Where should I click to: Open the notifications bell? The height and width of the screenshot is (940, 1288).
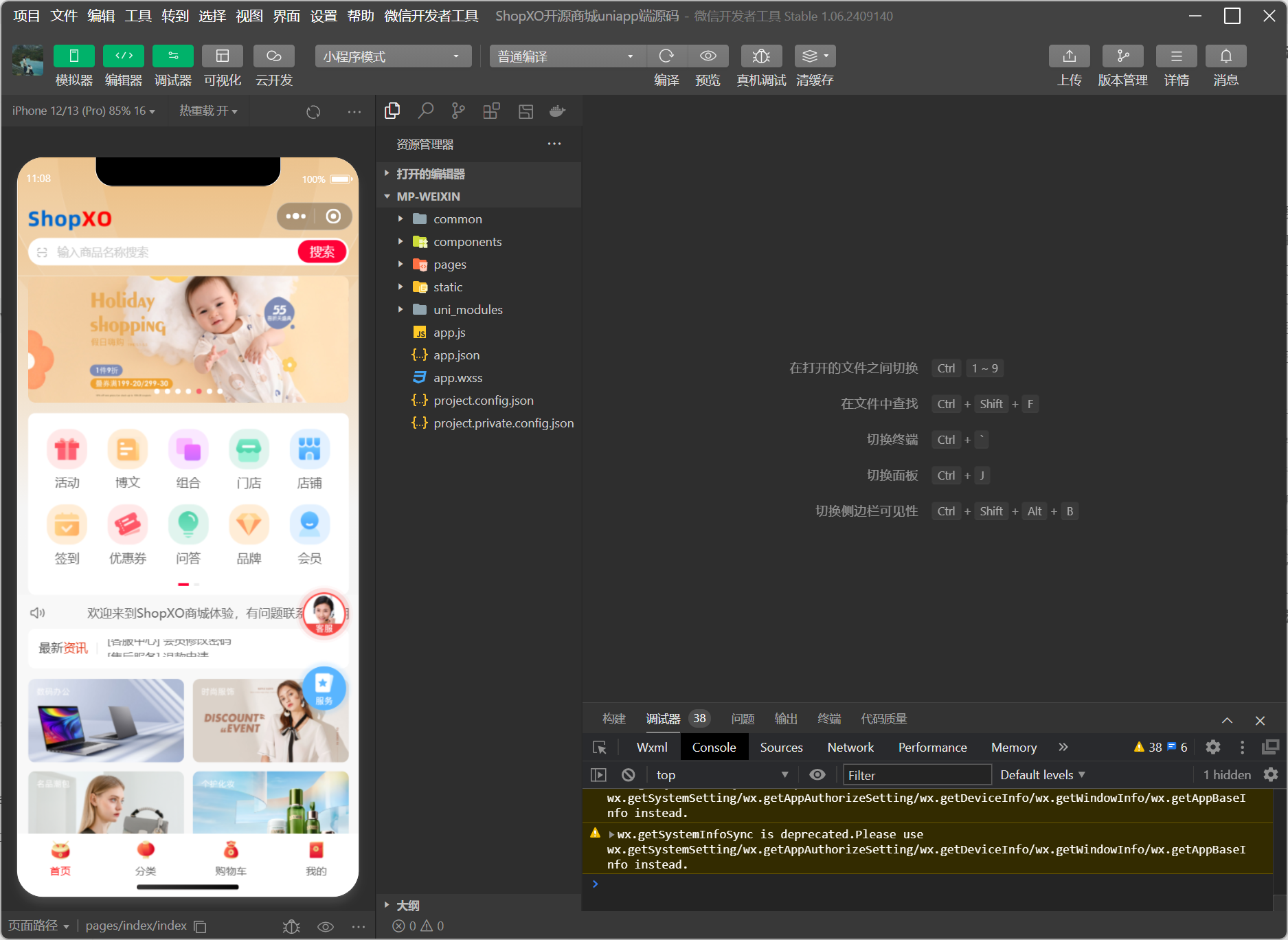point(1226,56)
